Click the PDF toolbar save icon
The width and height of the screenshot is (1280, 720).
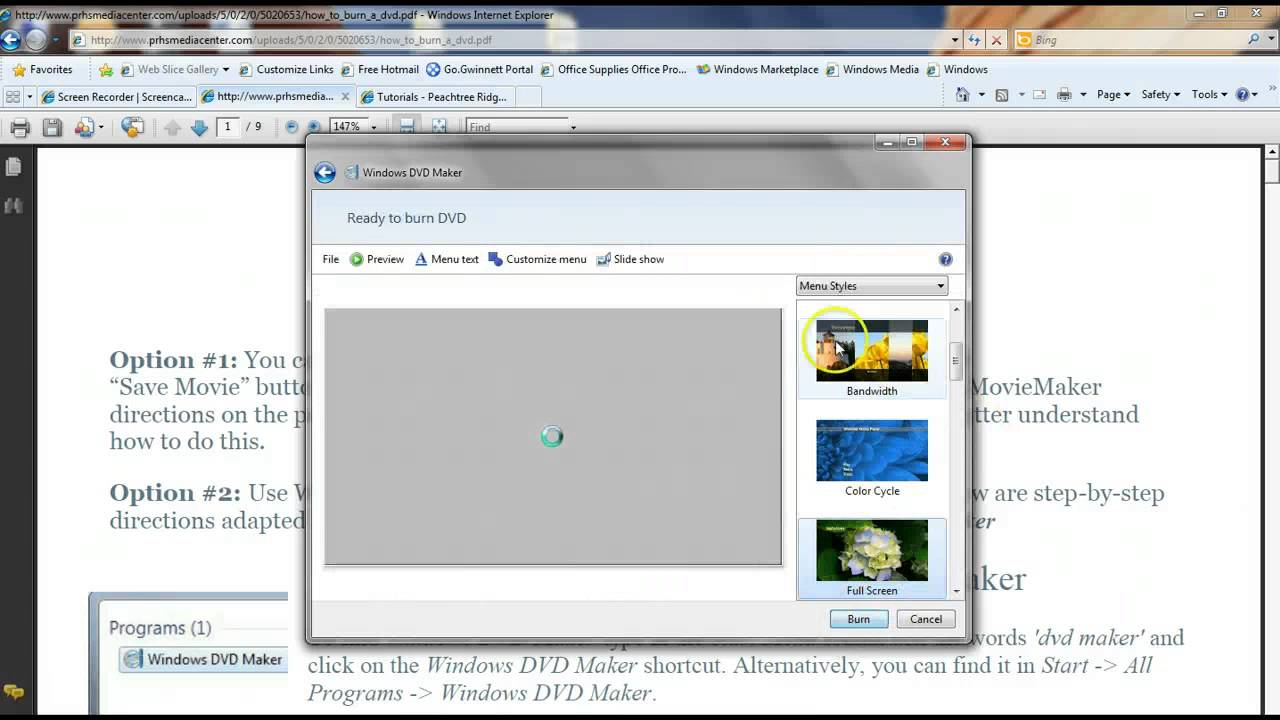click(x=52, y=127)
